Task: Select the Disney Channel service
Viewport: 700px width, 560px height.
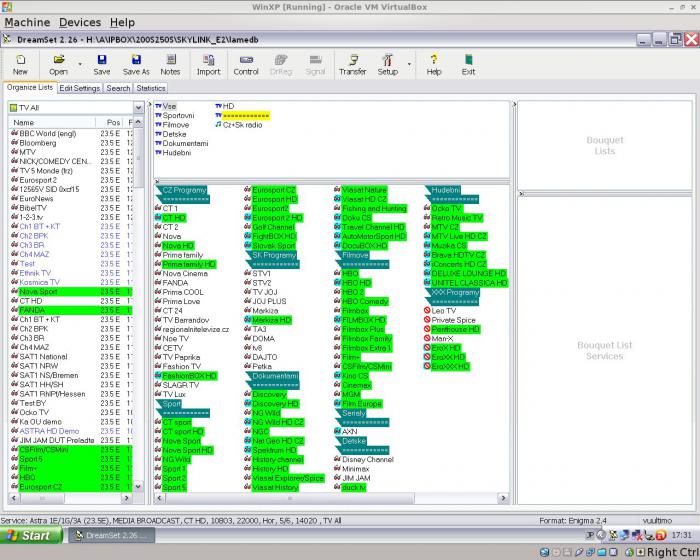Action: (364, 460)
